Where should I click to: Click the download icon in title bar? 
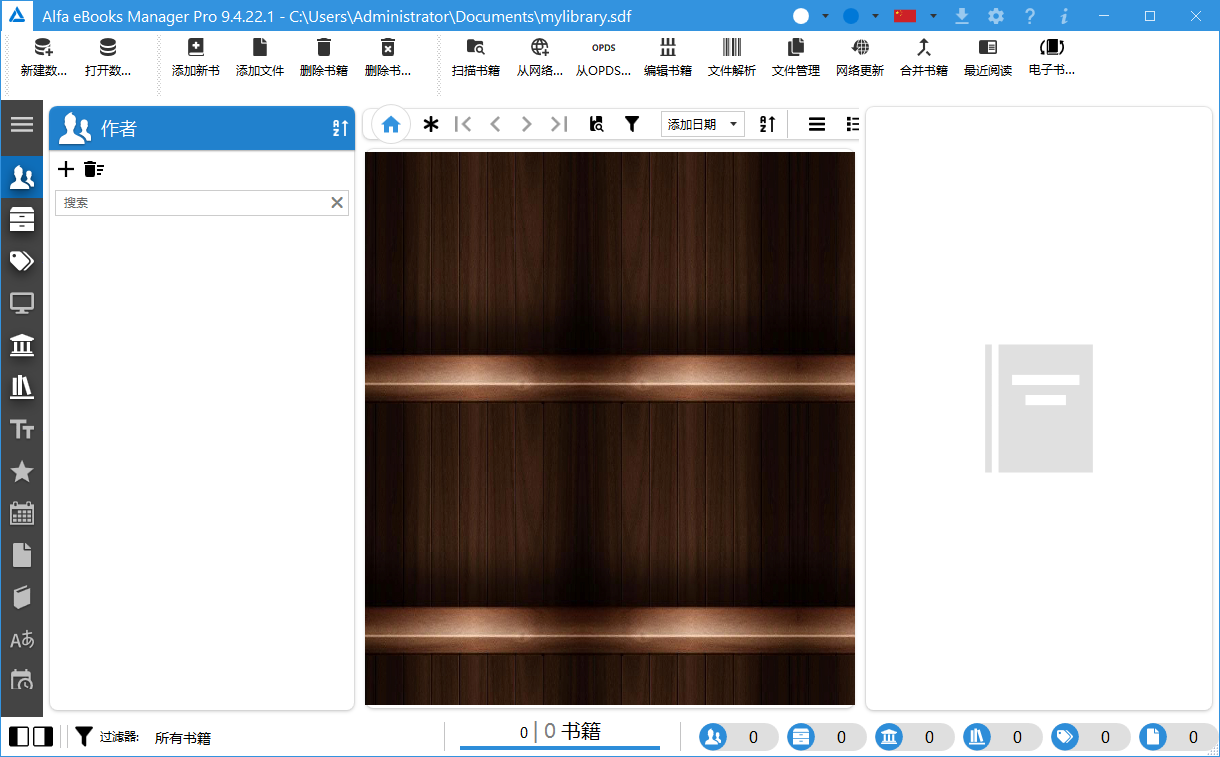point(962,16)
